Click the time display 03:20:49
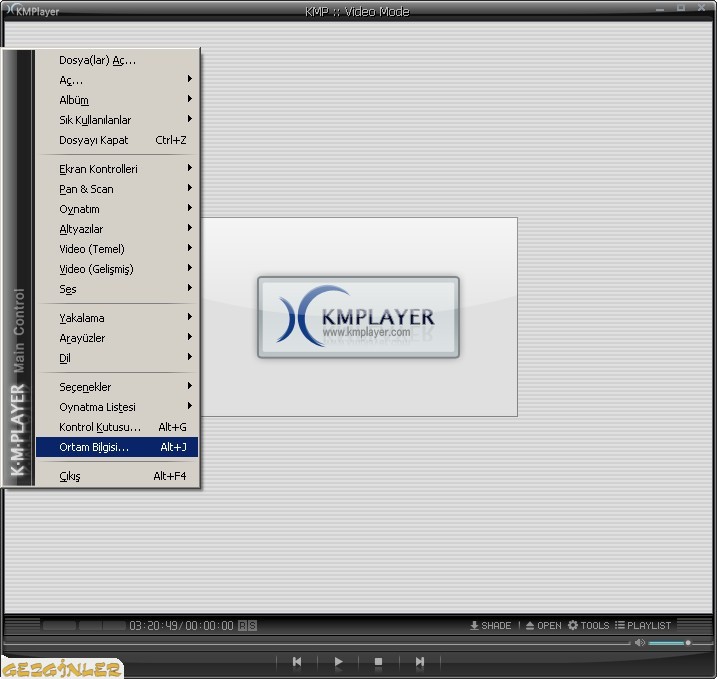Screen dimensions: 717x679 [x=155, y=626]
